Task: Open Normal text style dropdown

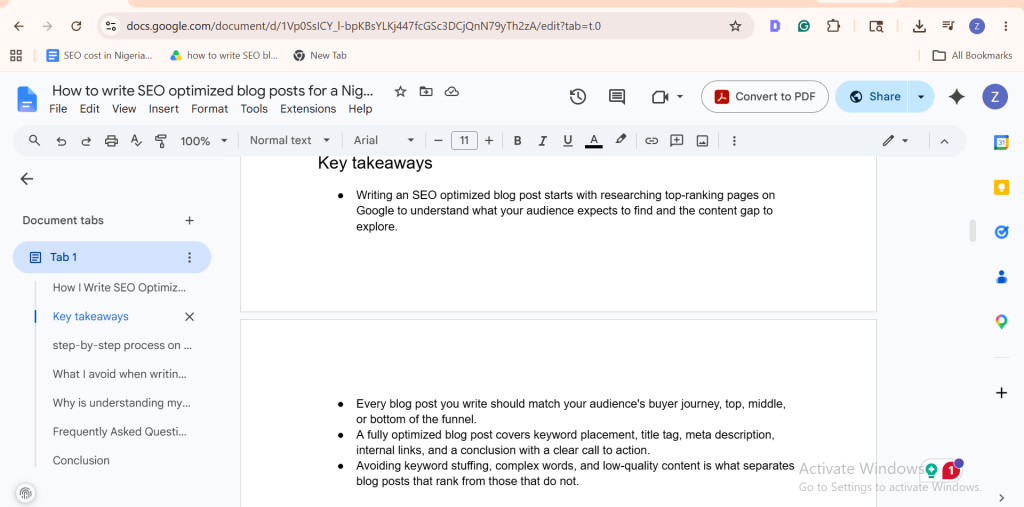Action: tap(290, 140)
